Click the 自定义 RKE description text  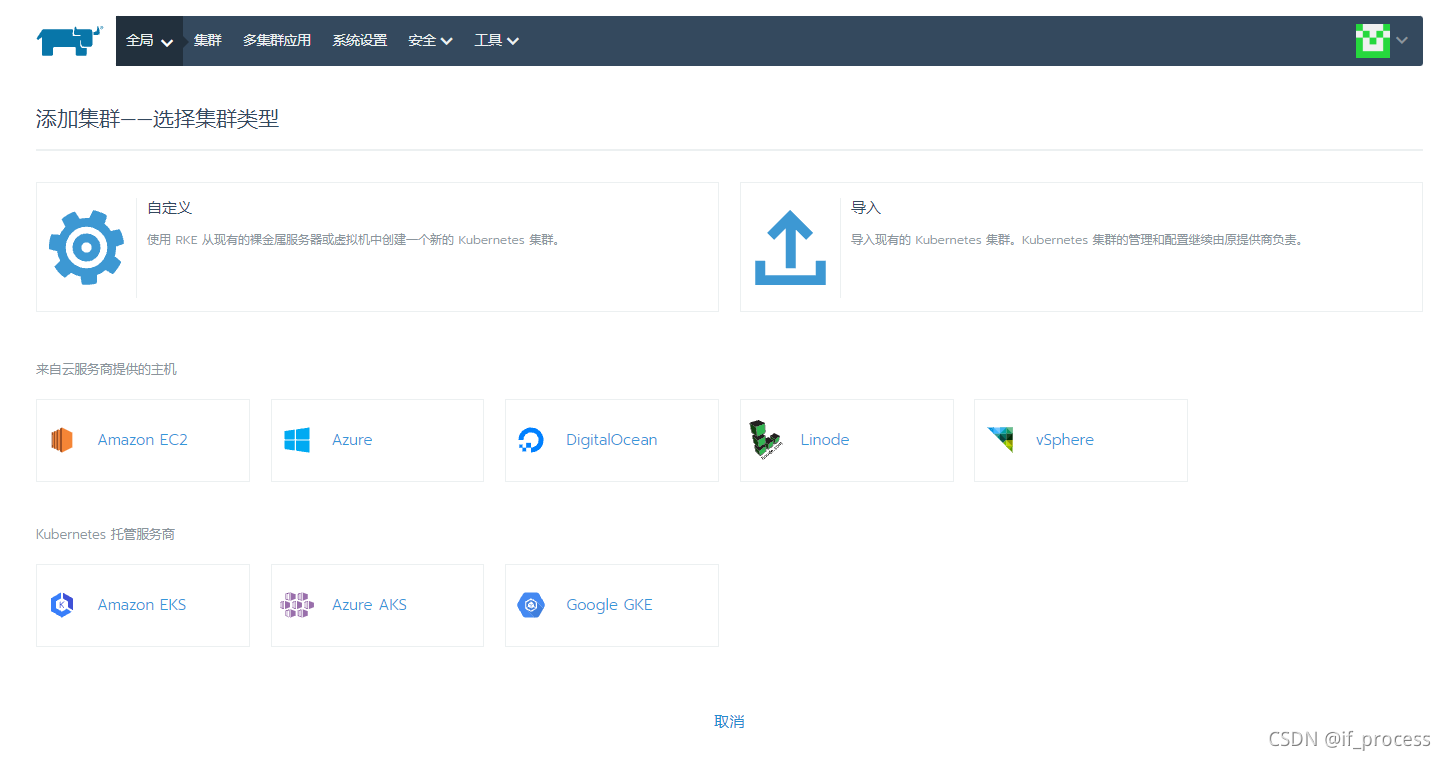(x=355, y=240)
